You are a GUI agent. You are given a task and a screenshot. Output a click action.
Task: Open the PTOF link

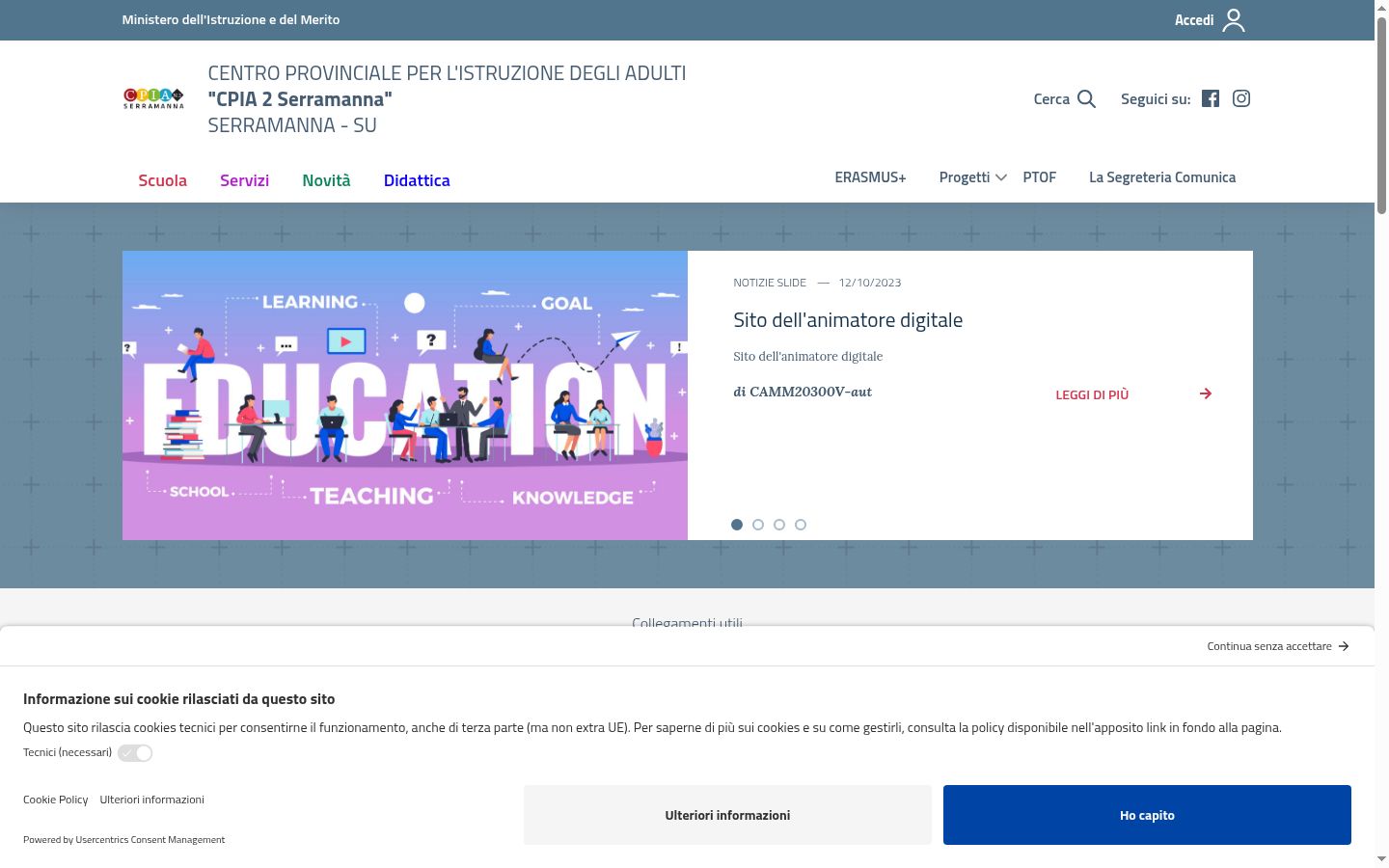[x=1040, y=177]
